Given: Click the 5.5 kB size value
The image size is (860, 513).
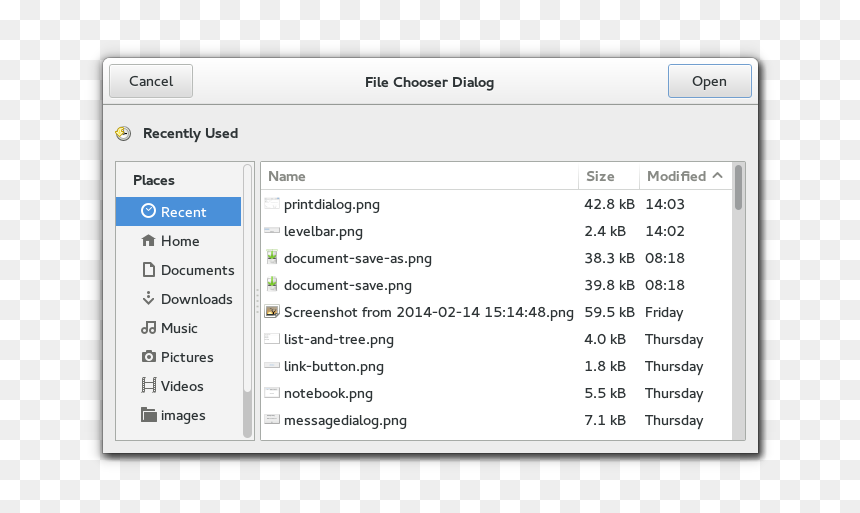Looking at the screenshot, I should pyautogui.click(x=605, y=393).
